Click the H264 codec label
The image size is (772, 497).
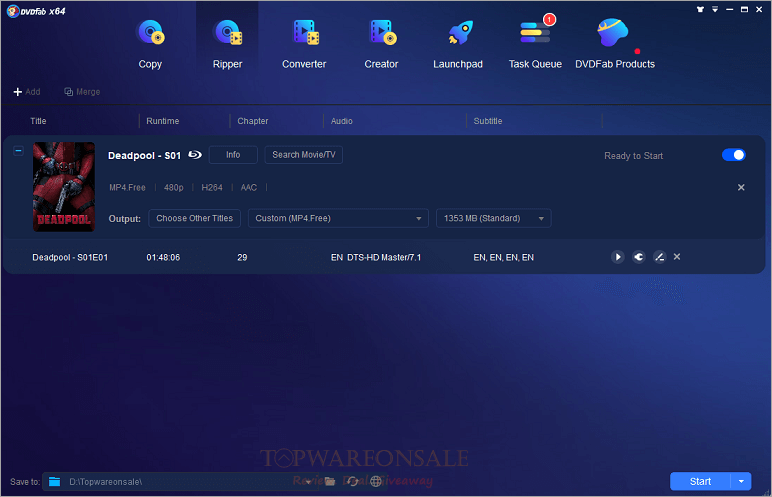click(212, 187)
